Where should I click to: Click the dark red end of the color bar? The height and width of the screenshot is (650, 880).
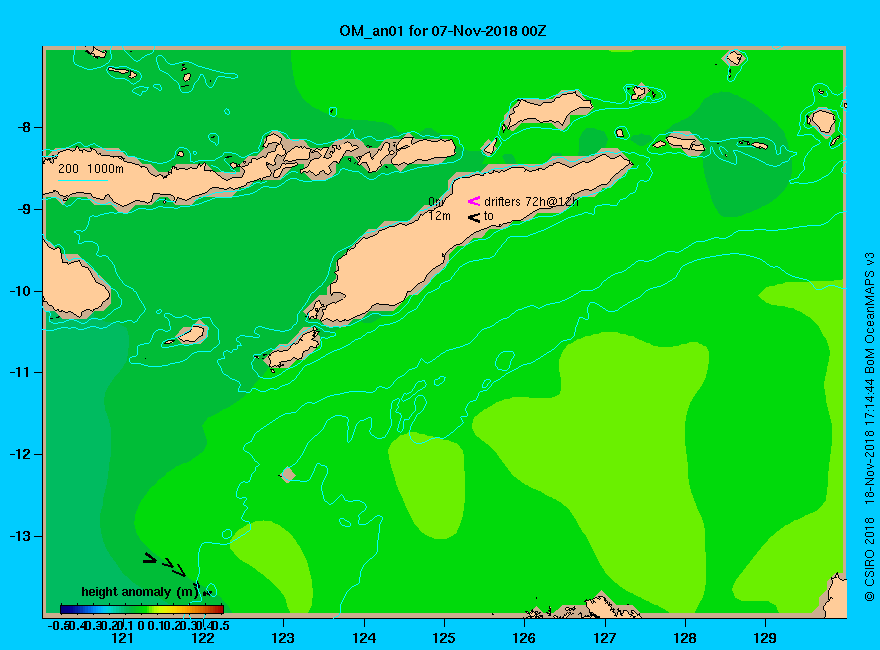[x=220, y=609]
